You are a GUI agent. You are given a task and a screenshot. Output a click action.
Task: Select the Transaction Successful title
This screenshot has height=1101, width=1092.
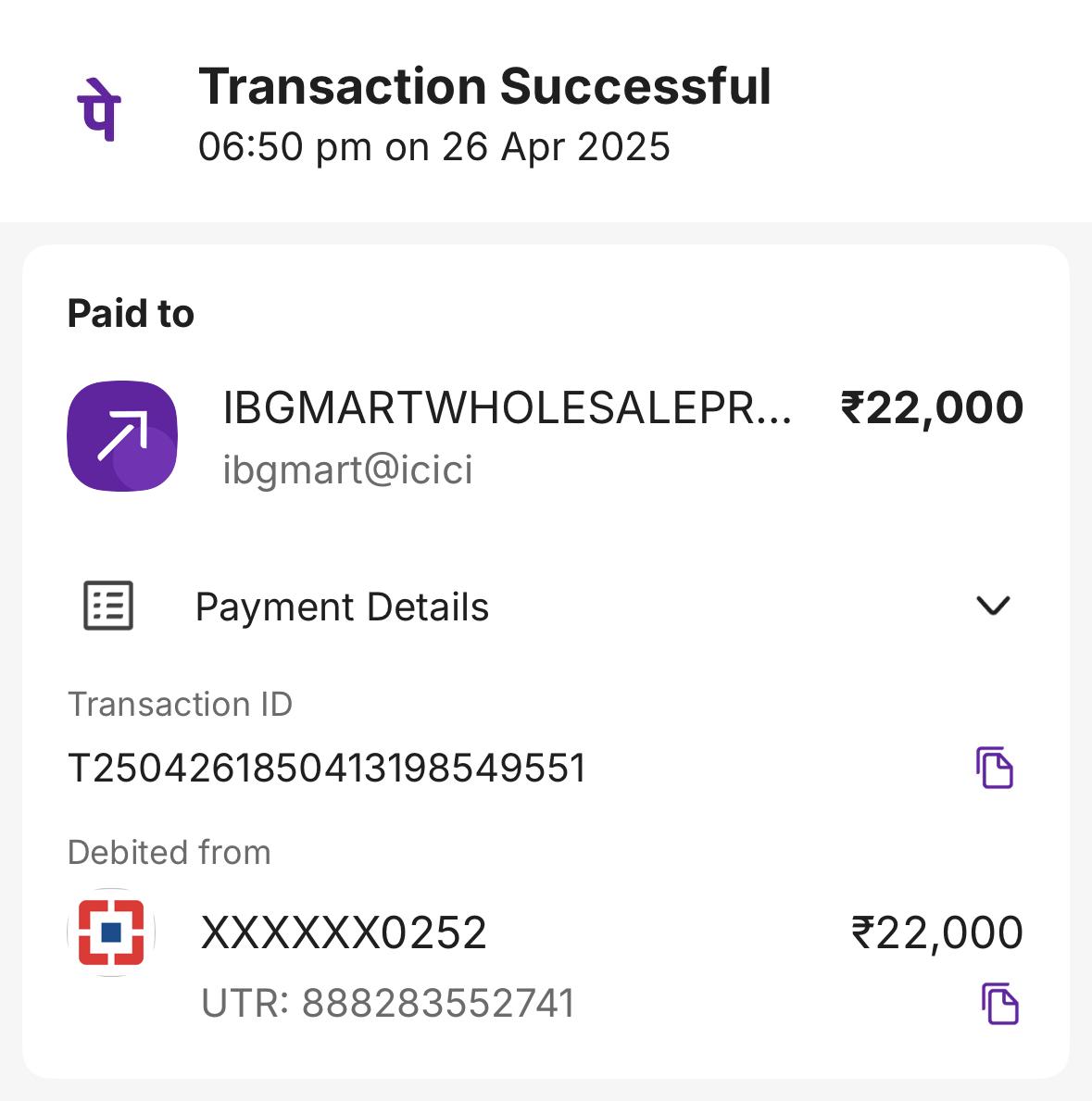point(484,86)
